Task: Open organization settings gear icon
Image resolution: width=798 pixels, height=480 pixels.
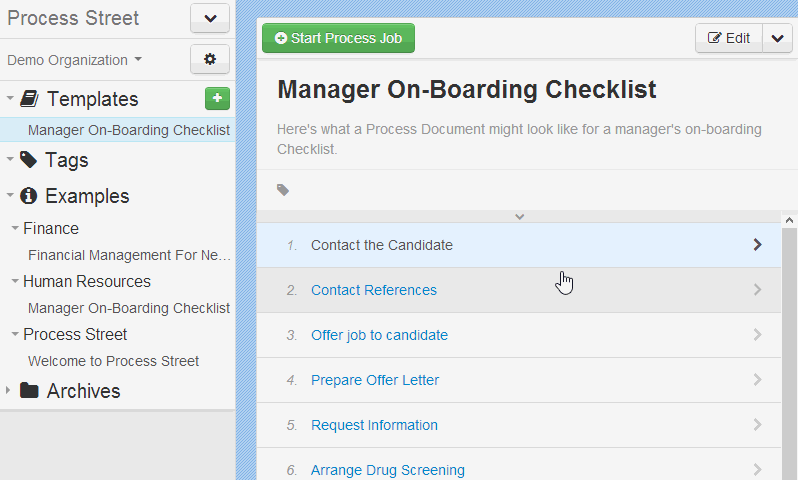Action: pyautogui.click(x=210, y=59)
